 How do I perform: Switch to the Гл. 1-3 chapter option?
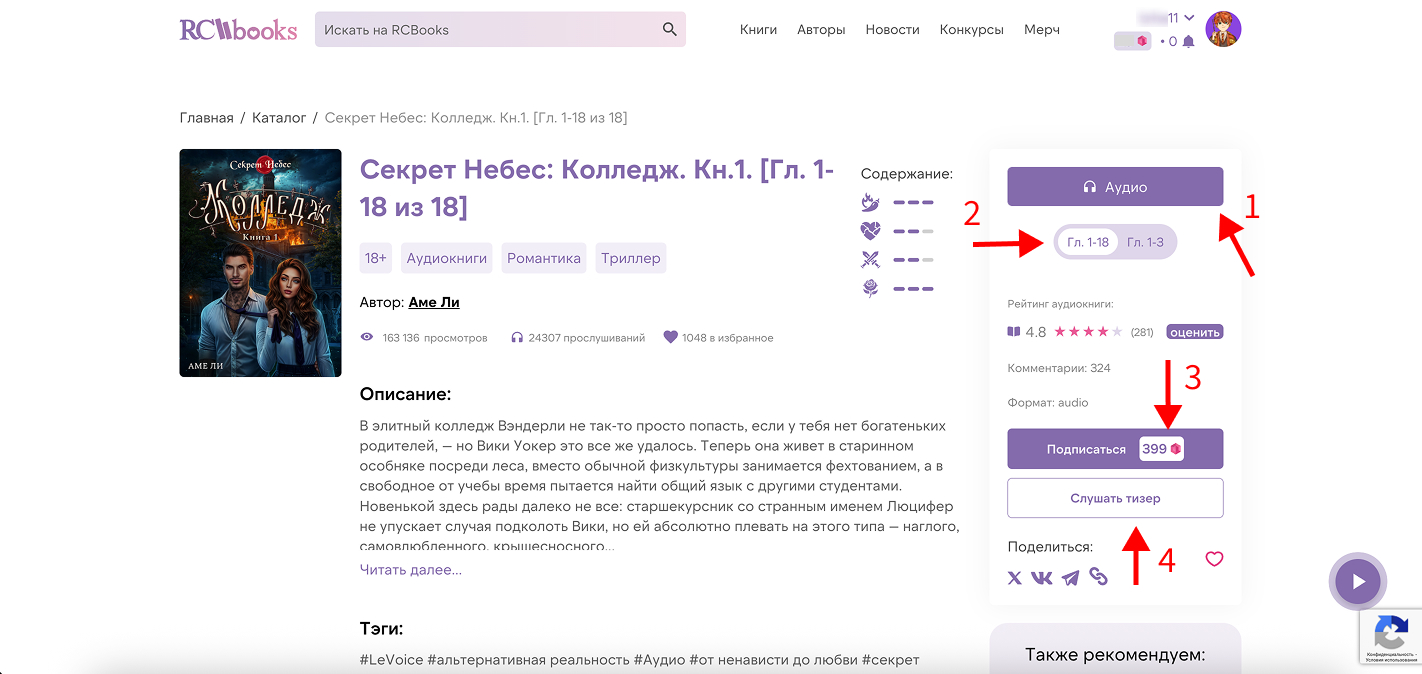[1145, 242]
